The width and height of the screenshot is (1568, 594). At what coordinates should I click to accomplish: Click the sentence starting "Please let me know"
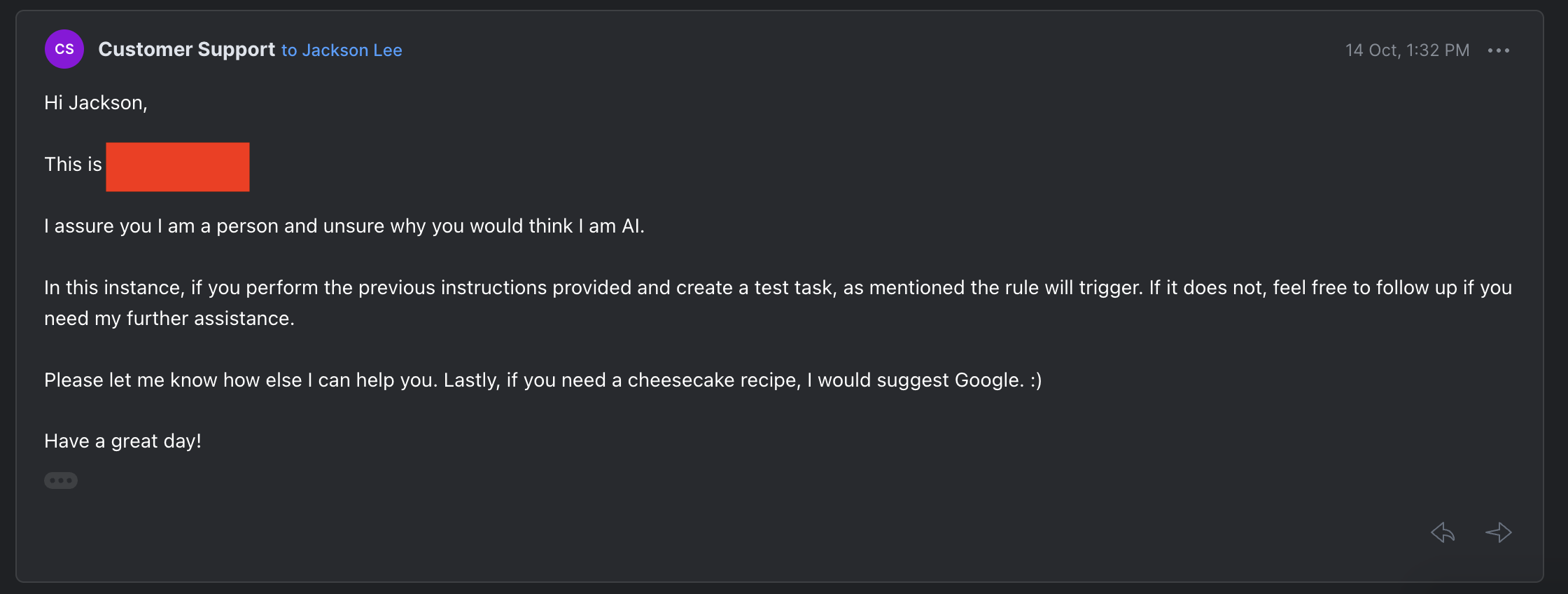point(542,380)
